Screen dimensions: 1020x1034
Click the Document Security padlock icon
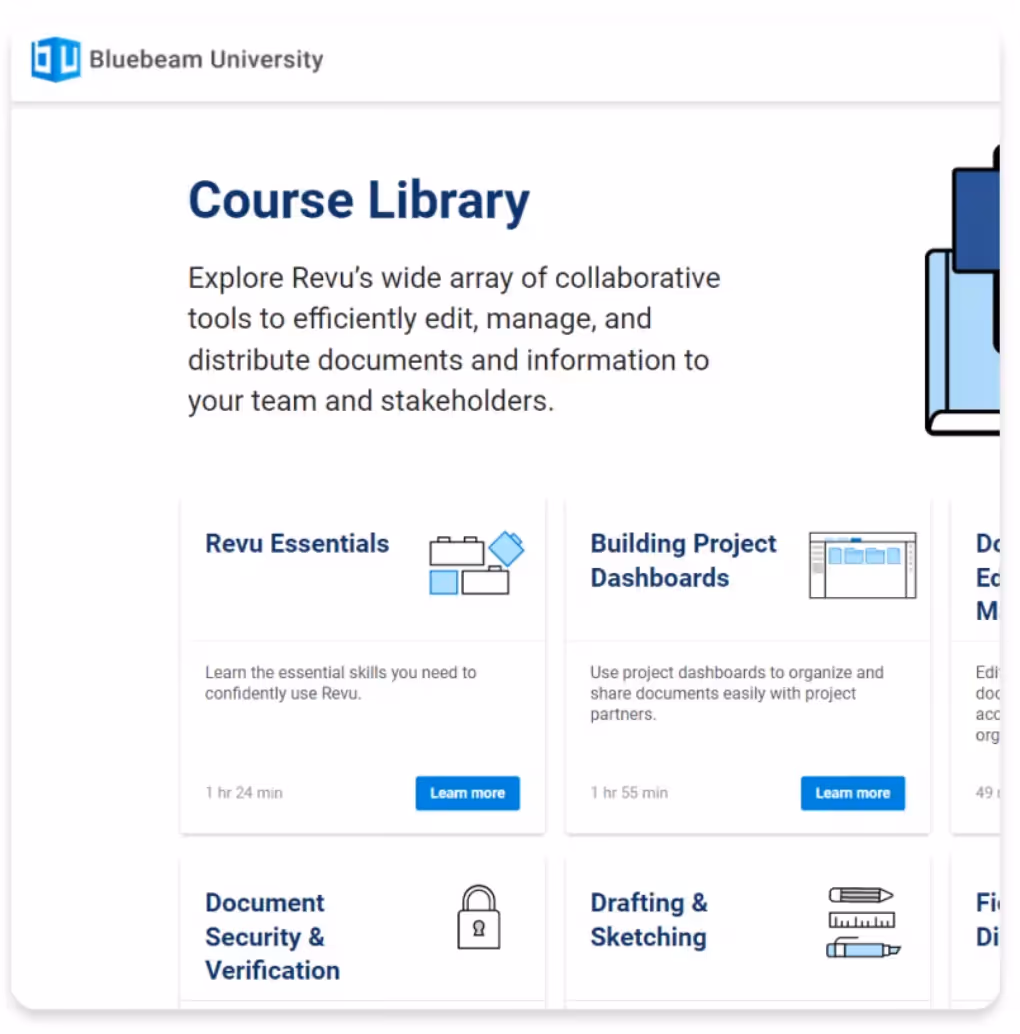pos(478,917)
